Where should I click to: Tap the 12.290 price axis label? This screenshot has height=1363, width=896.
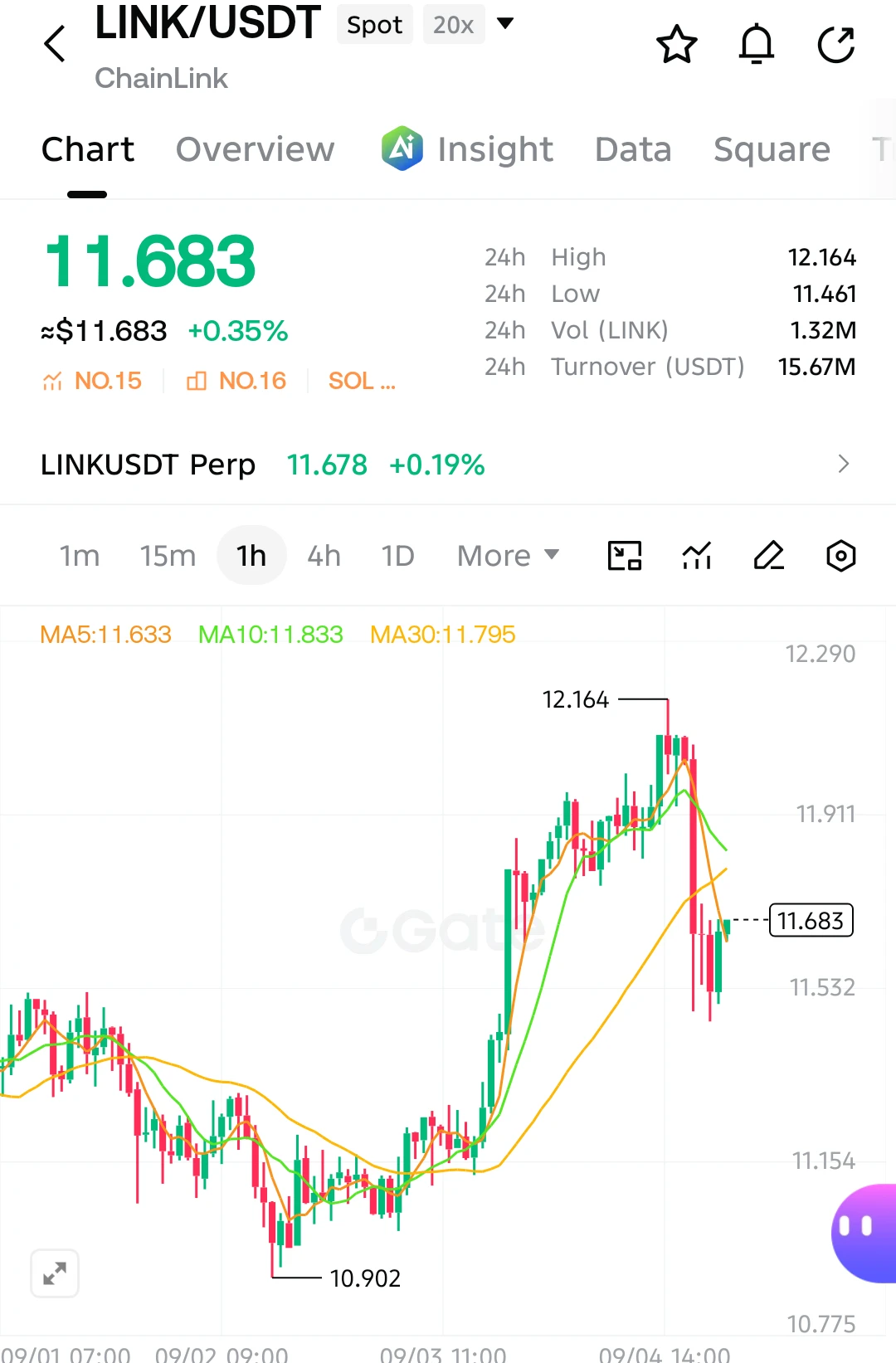point(821,654)
